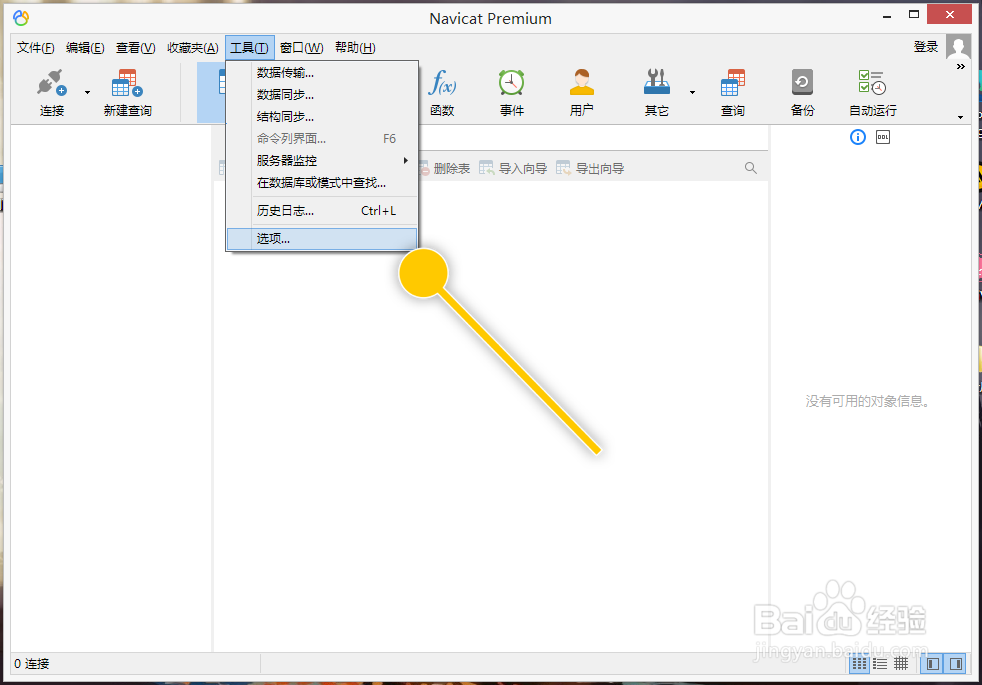Click the Navicat logo in title bar
This screenshot has height=685, width=982.
coord(21,18)
